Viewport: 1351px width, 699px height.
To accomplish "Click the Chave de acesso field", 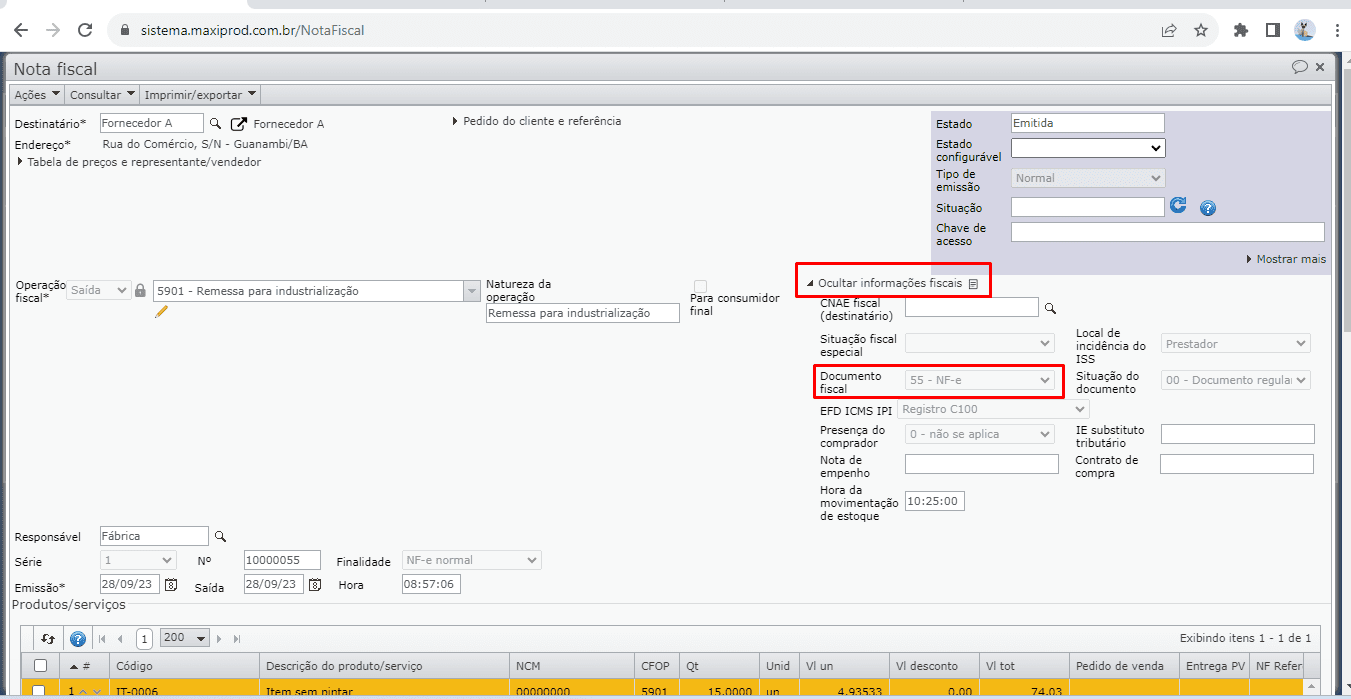I will coord(1167,232).
